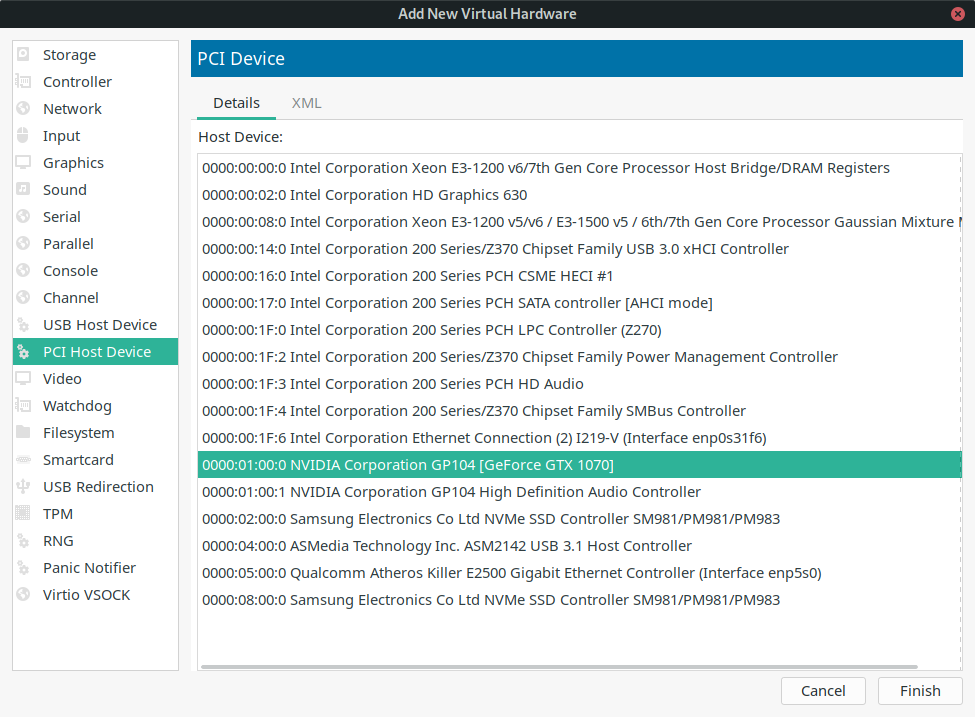
Task: Click the Graphics monitor icon
Action: point(23,162)
